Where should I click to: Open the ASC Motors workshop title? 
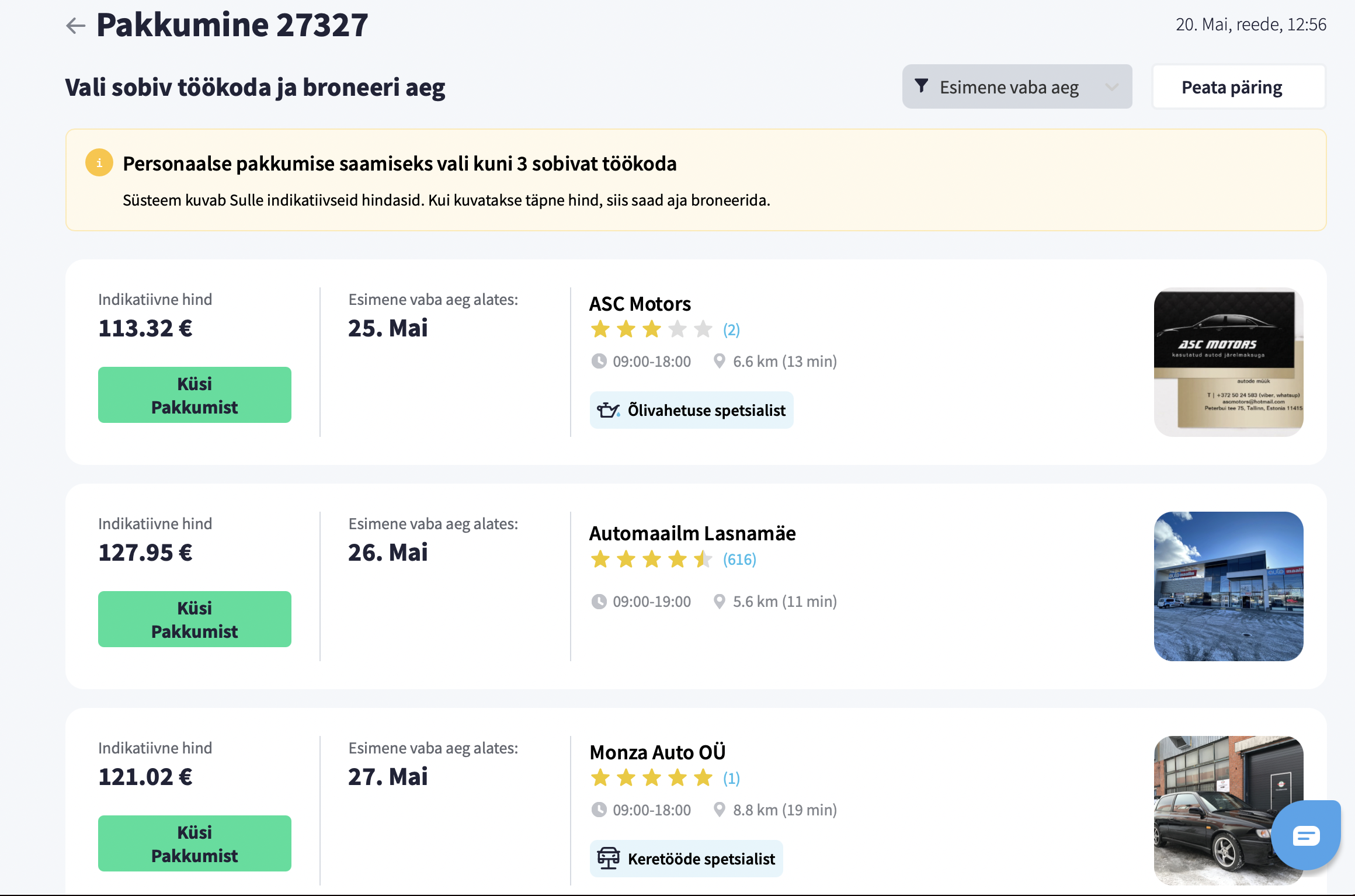click(x=640, y=304)
